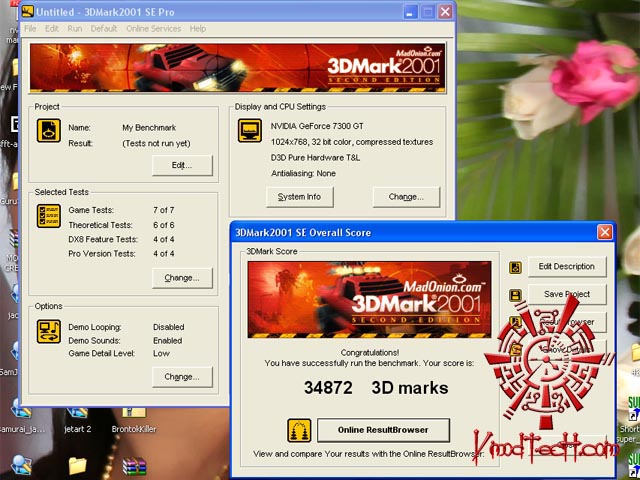
Task: Click the score dialog 3DMark2001 banner
Action: click(369, 300)
